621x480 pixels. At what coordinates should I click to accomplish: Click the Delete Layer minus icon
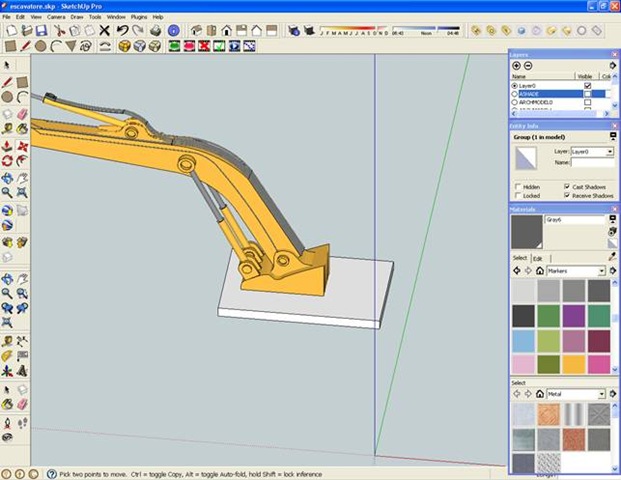528,66
